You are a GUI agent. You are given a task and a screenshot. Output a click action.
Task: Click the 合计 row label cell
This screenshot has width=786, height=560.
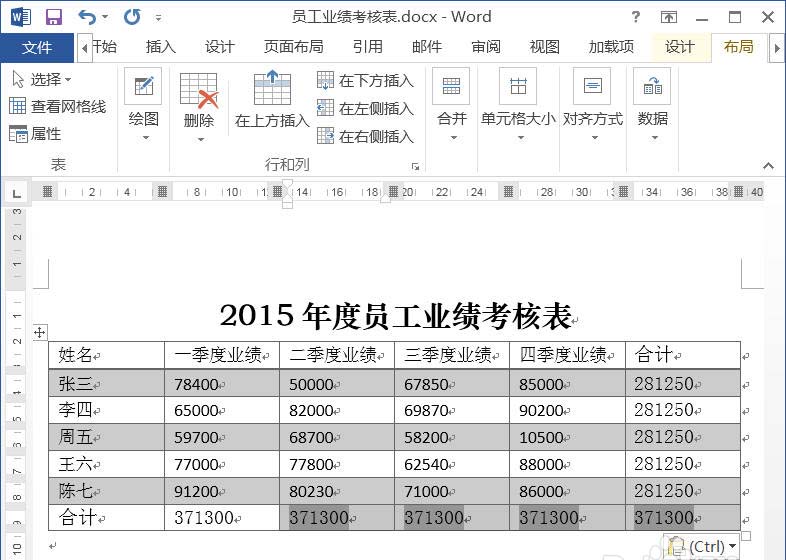click(x=106, y=517)
